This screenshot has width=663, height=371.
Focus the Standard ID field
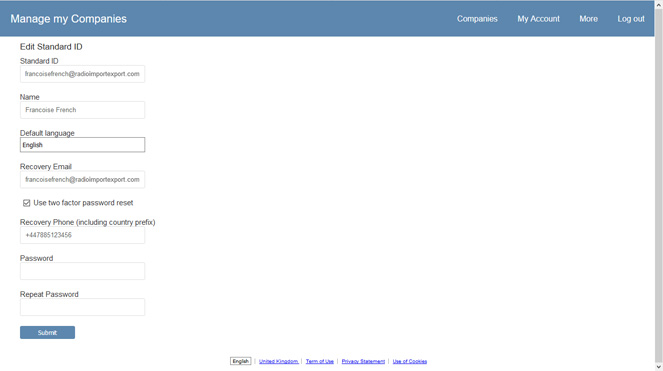coord(82,74)
